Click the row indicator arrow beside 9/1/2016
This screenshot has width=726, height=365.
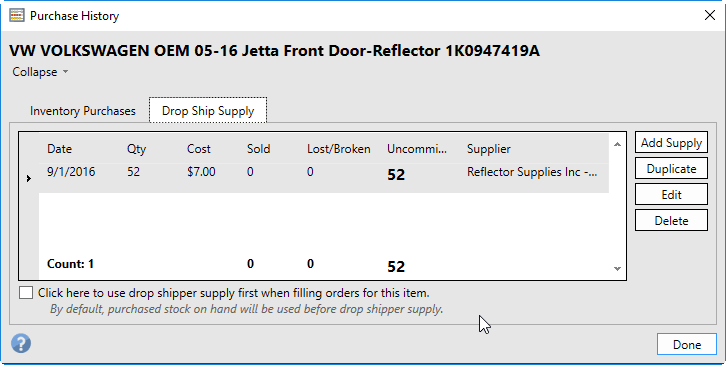click(x=29, y=178)
